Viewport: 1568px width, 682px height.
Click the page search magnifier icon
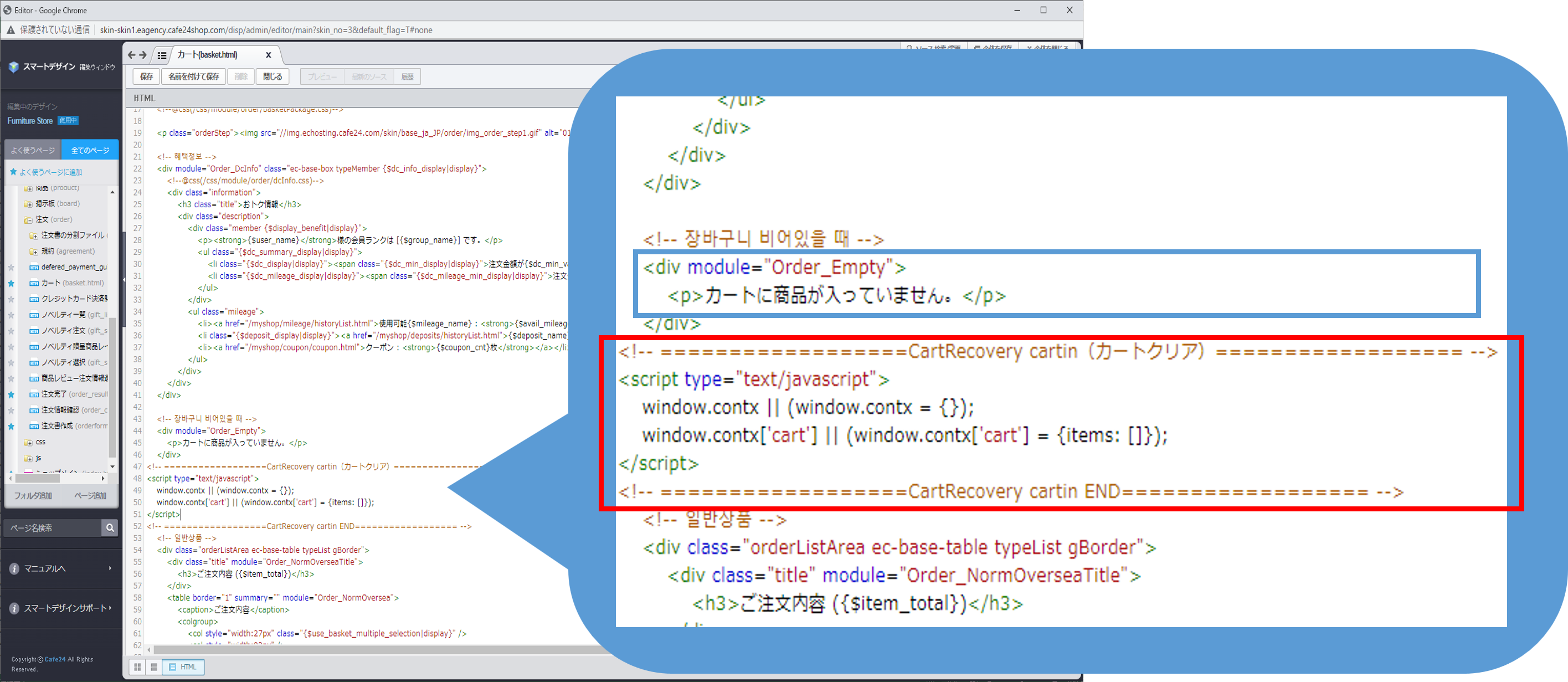pos(110,528)
